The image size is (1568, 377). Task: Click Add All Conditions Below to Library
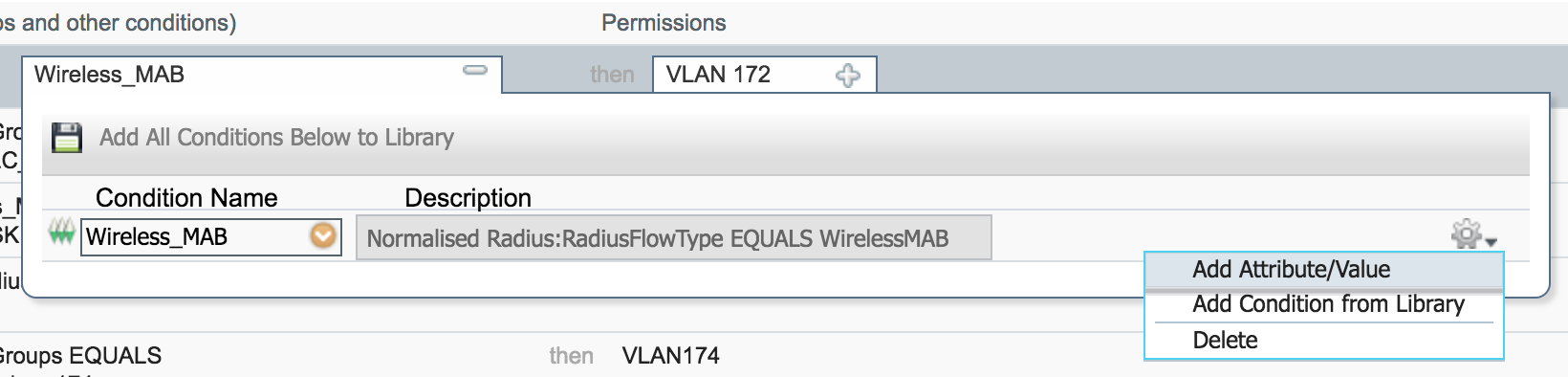click(276, 137)
